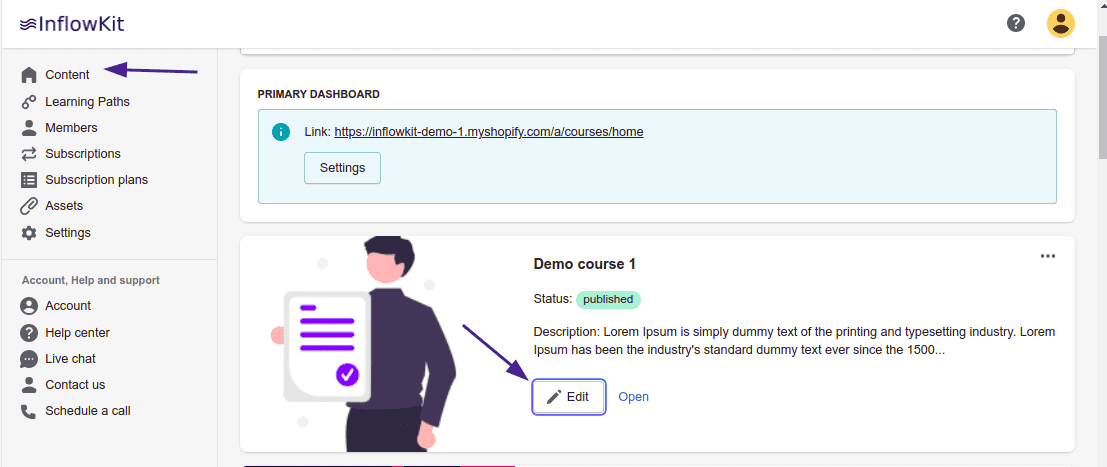Click the Subscriptions arrows icon
The image size is (1107, 467).
[29, 154]
